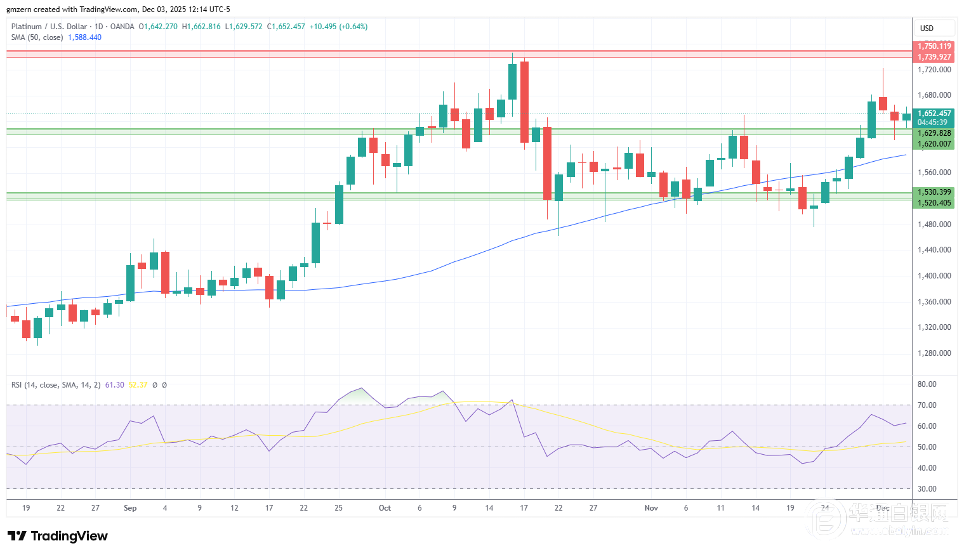The width and height of the screenshot is (964, 556).
Task: Click the 1,629.828 green price label
Action: click(933, 133)
